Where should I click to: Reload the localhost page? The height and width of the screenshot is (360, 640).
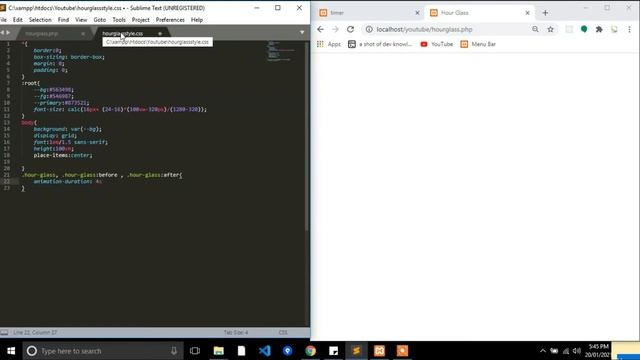coord(350,29)
